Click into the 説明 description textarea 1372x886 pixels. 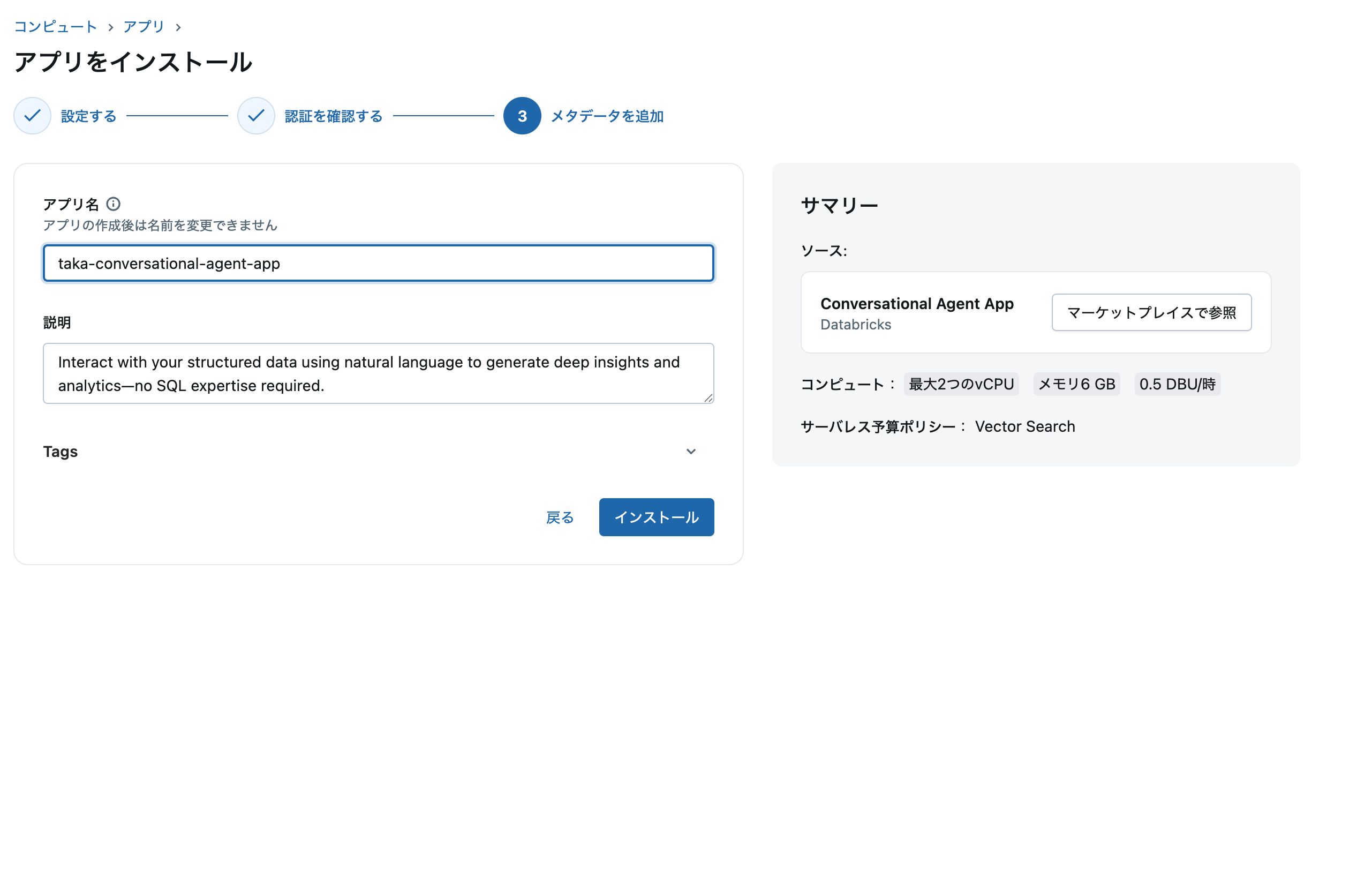pos(379,373)
